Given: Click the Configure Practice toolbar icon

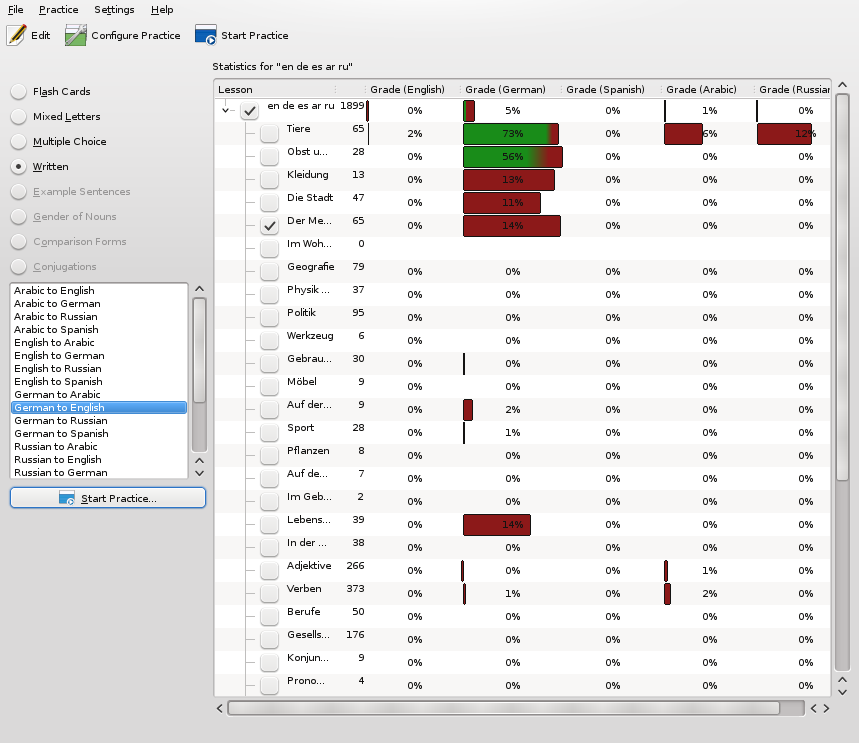Looking at the screenshot, I should (x=76, y=35).
